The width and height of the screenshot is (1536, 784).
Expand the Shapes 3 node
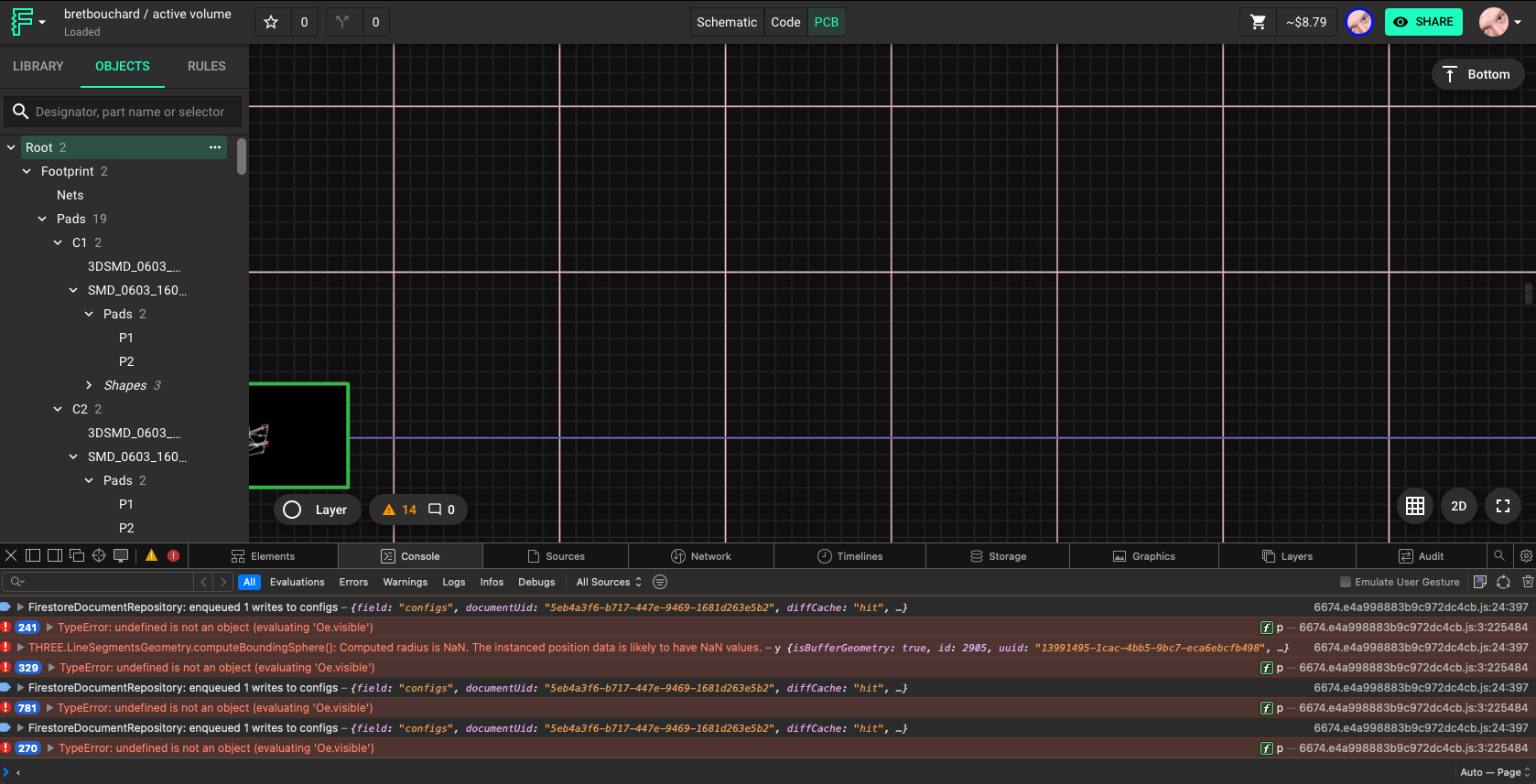(89, 385)
